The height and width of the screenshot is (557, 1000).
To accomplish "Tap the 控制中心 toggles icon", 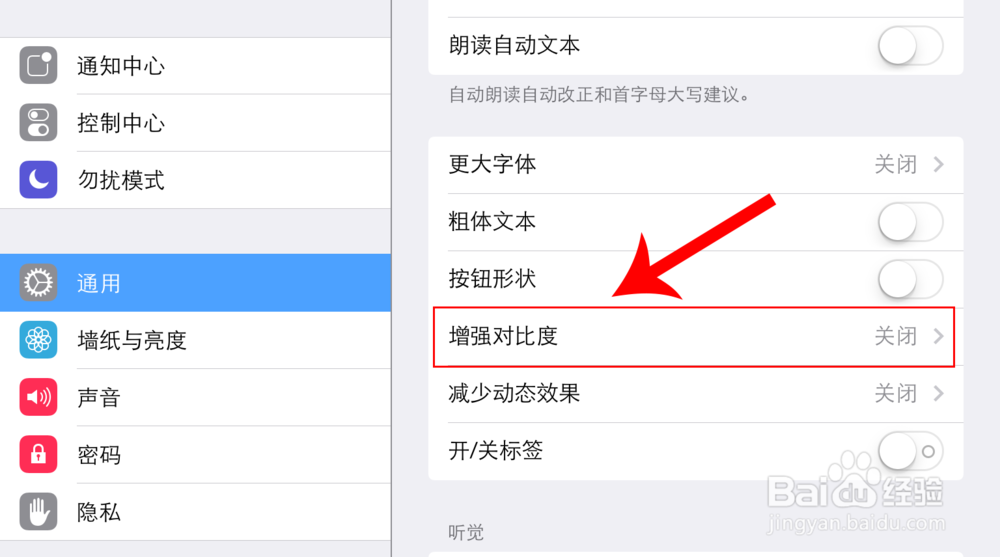I will point(38,123).
